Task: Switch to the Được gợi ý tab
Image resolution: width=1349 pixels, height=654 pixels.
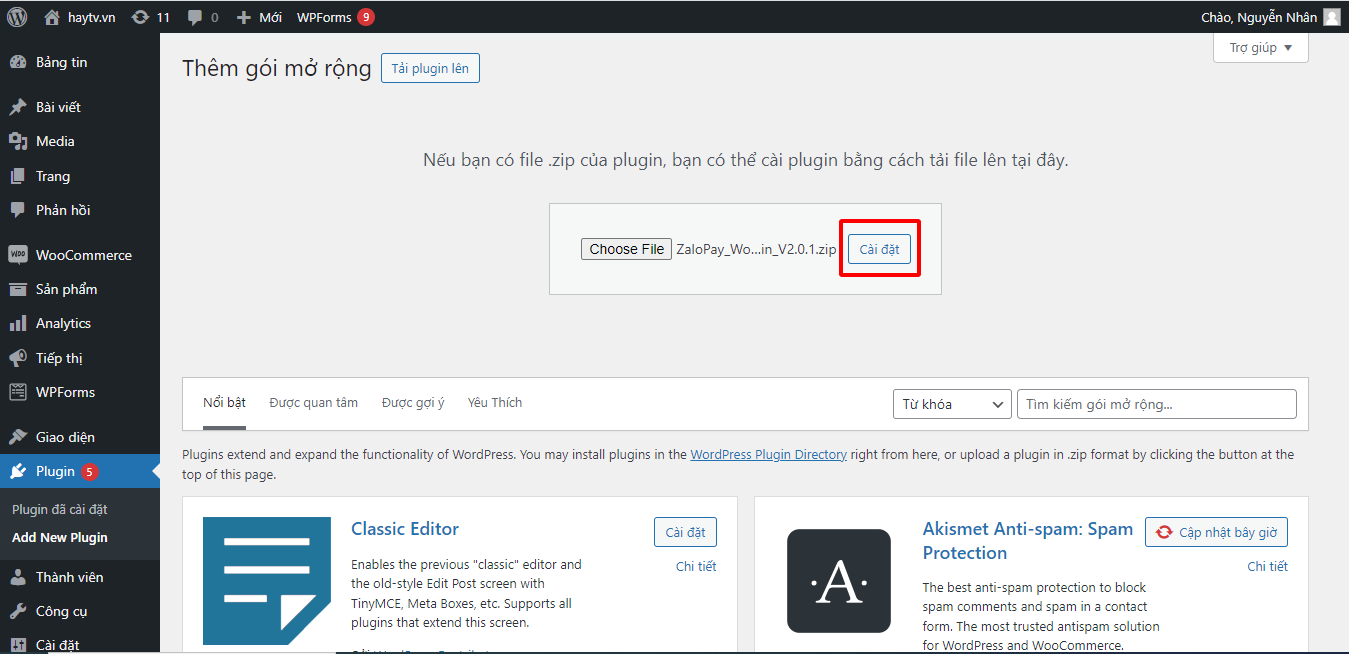Action: point(413,403)
